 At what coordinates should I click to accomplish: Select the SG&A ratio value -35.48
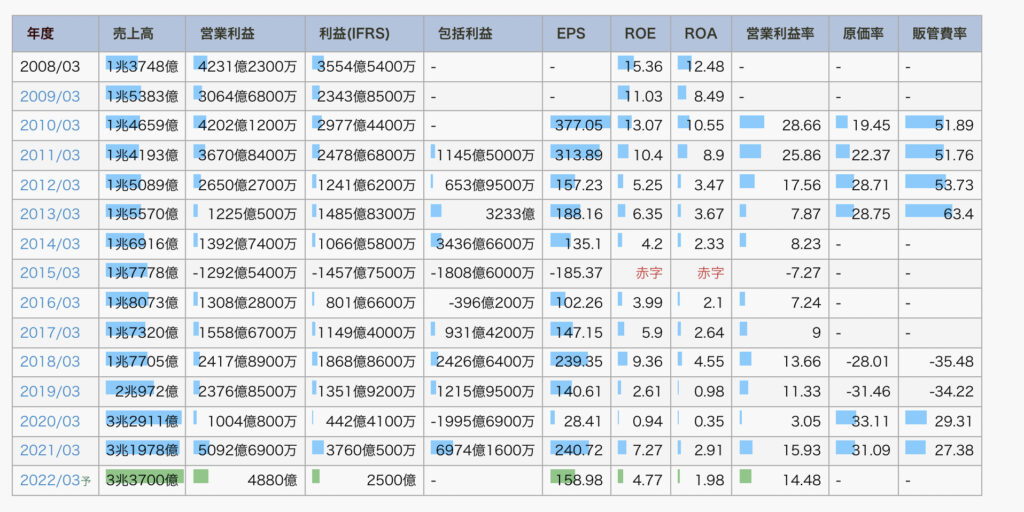point(952,362)
